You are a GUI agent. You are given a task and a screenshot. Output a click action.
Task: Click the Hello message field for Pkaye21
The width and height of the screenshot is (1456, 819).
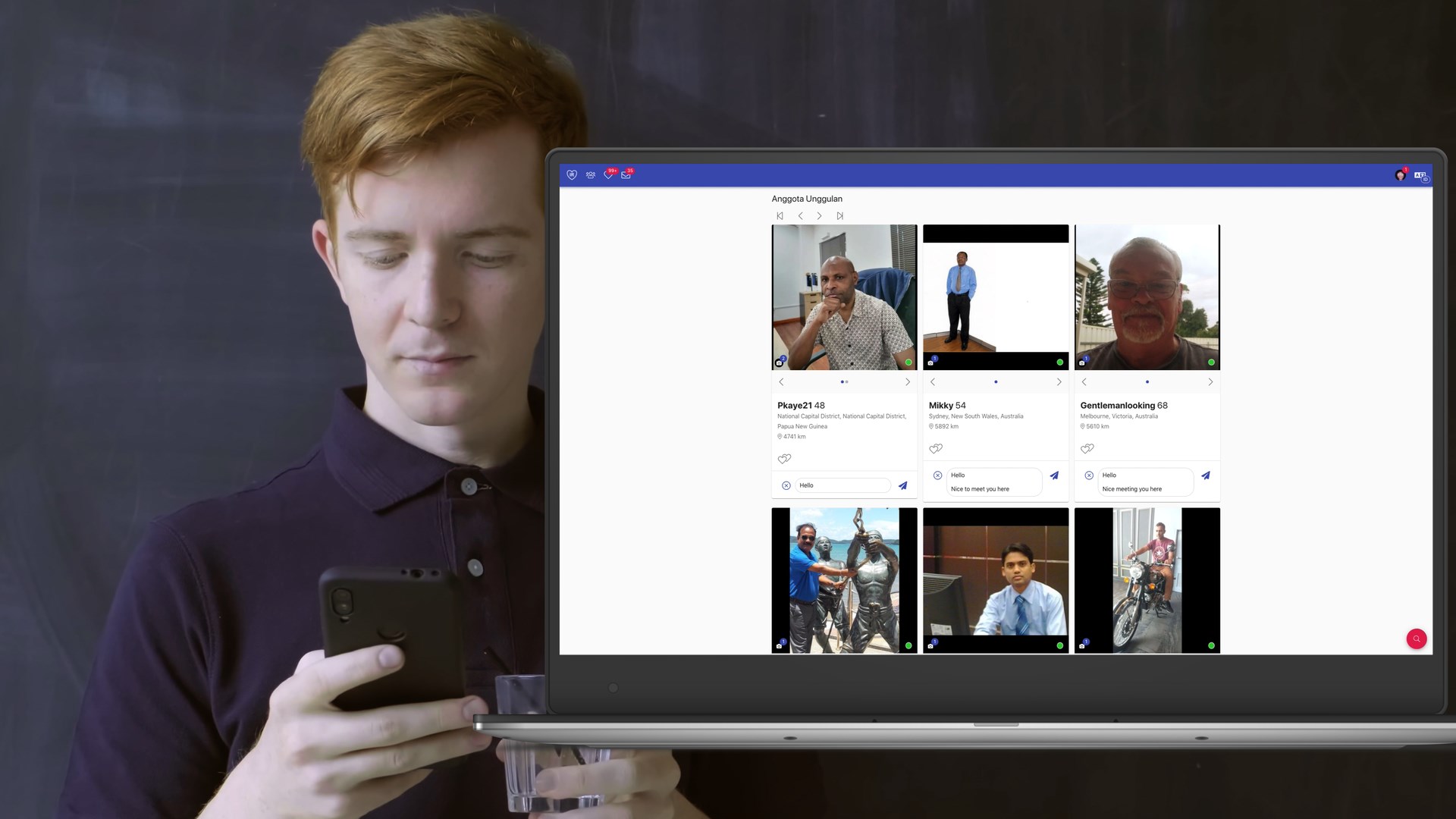click(842, 485)
